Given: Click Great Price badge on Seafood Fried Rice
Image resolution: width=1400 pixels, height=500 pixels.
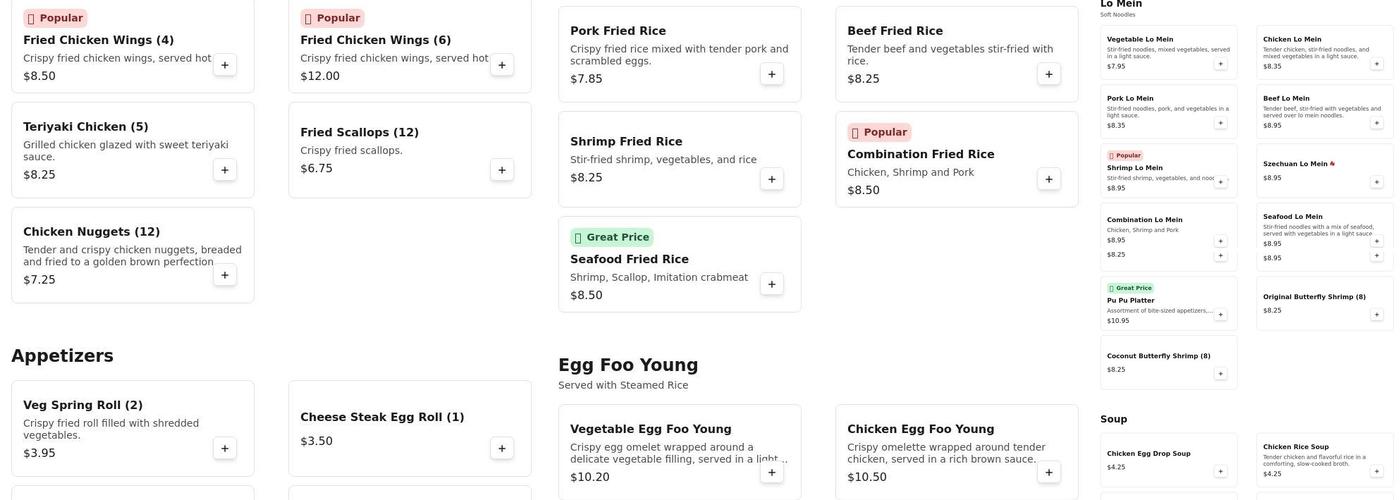Looking at the screenshot, I should (611, 237).
